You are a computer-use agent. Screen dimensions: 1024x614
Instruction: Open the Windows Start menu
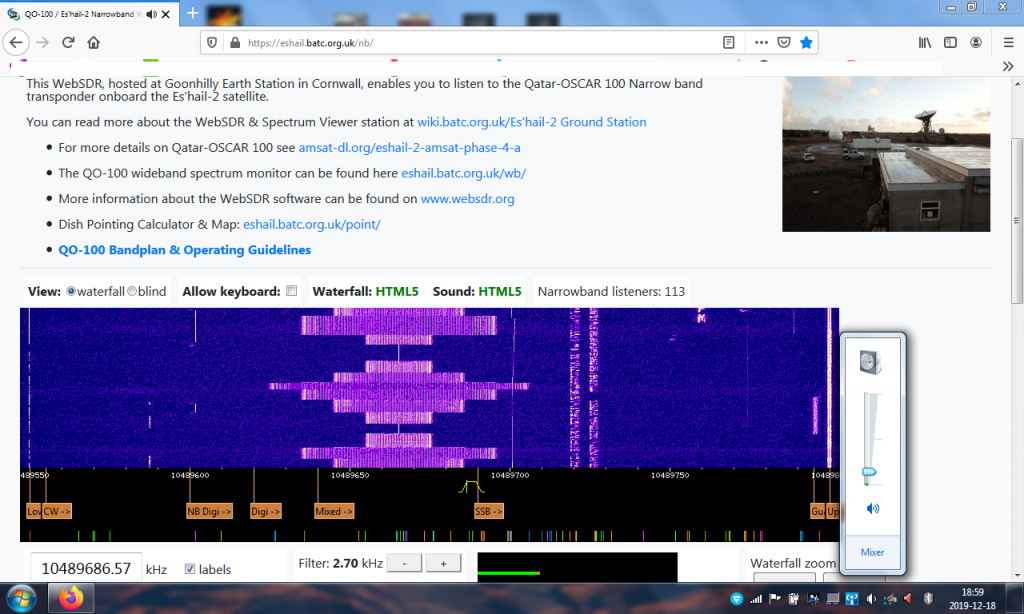click(x=22, y=598)
